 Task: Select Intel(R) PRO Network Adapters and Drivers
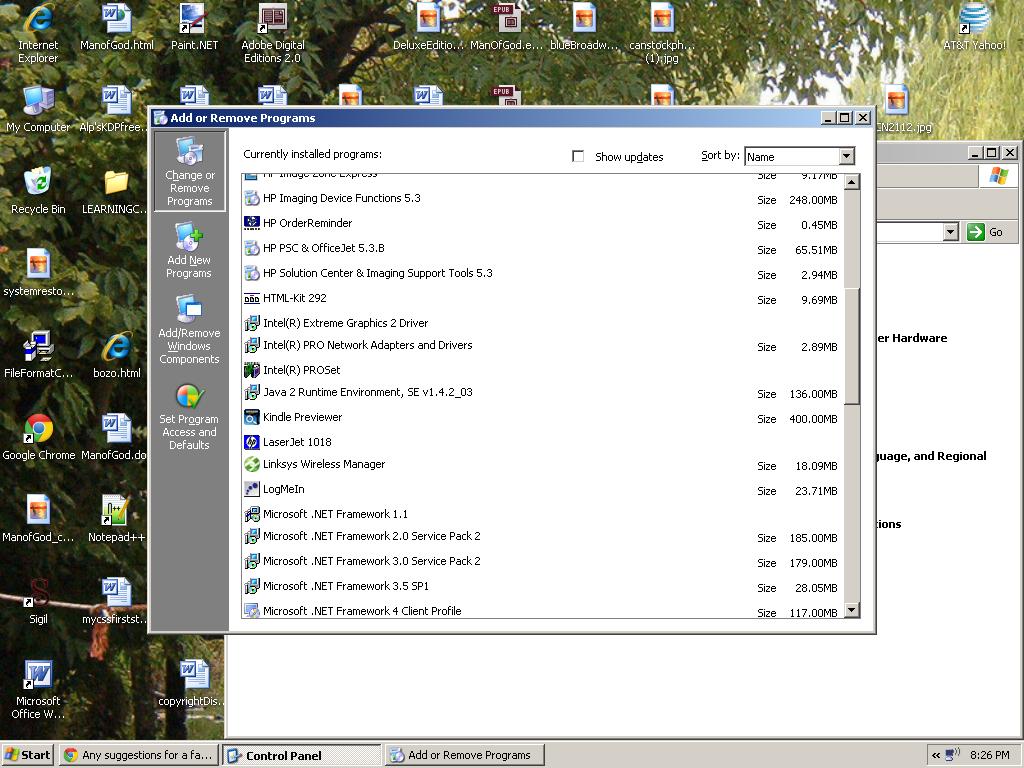tap(542, 345)
